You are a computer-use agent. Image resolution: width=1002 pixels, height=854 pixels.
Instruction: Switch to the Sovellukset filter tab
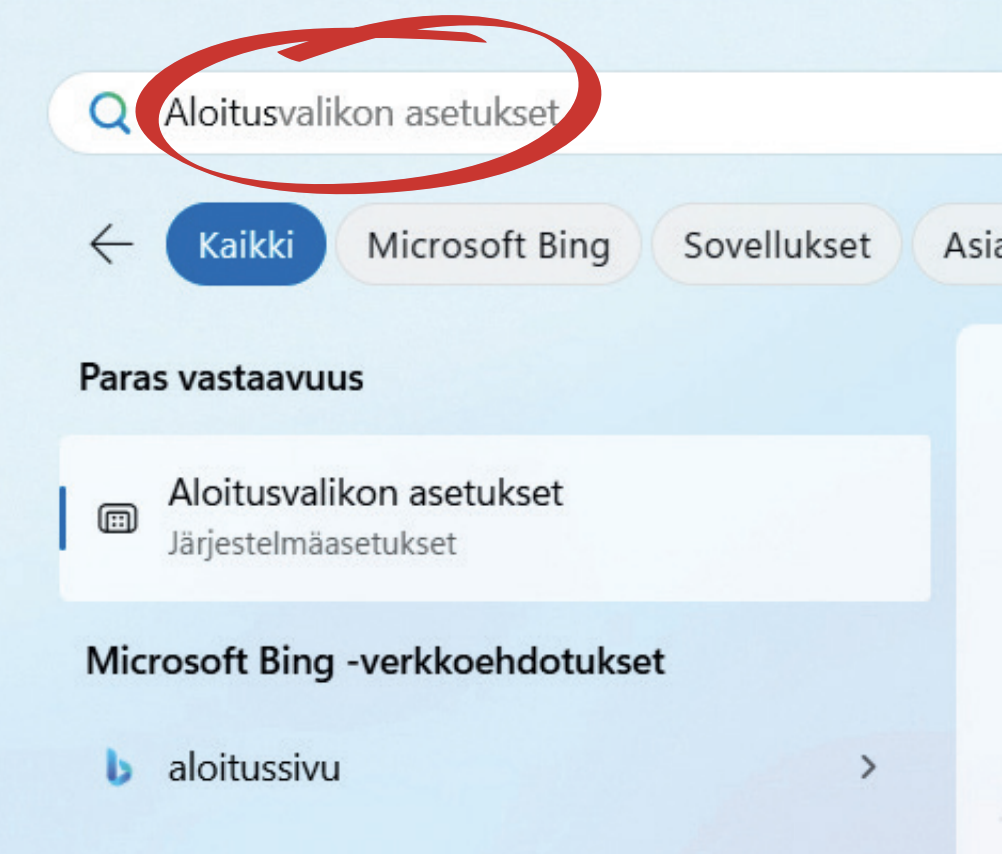click(x=776, y=245)
